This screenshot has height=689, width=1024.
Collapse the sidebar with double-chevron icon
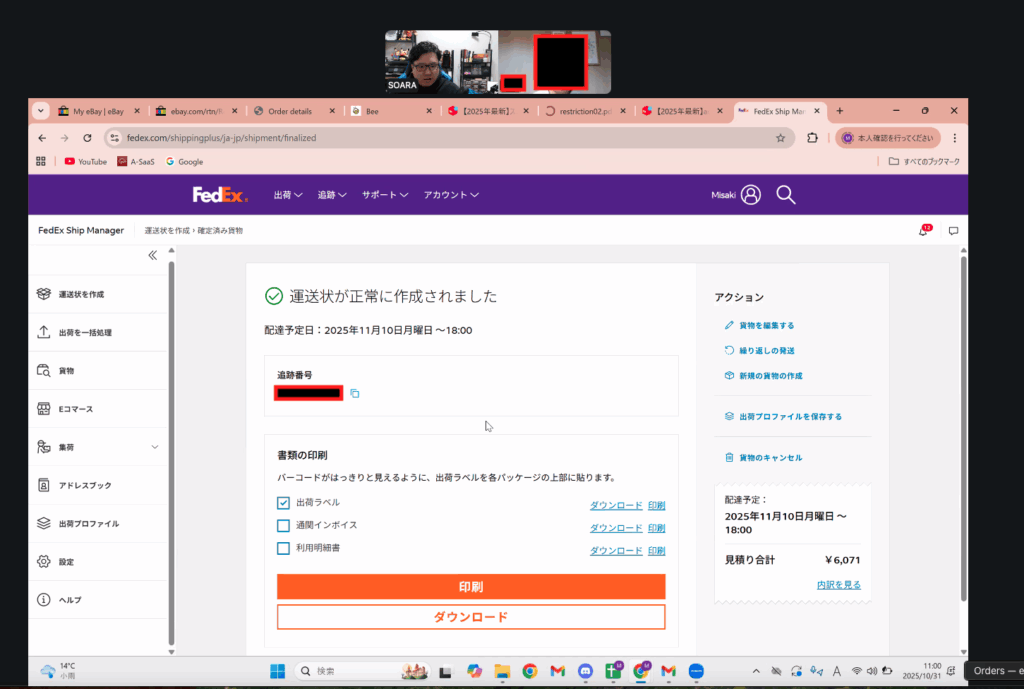coord(153,255)
